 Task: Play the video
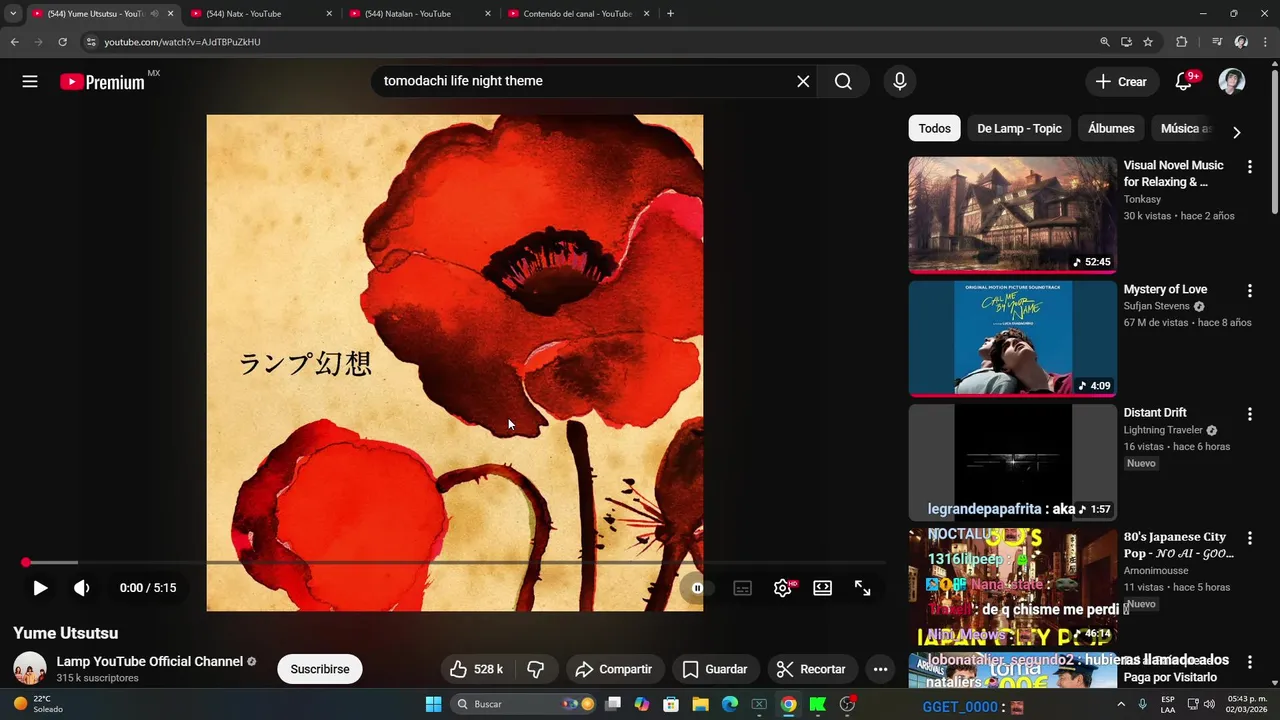coord(40,588)
